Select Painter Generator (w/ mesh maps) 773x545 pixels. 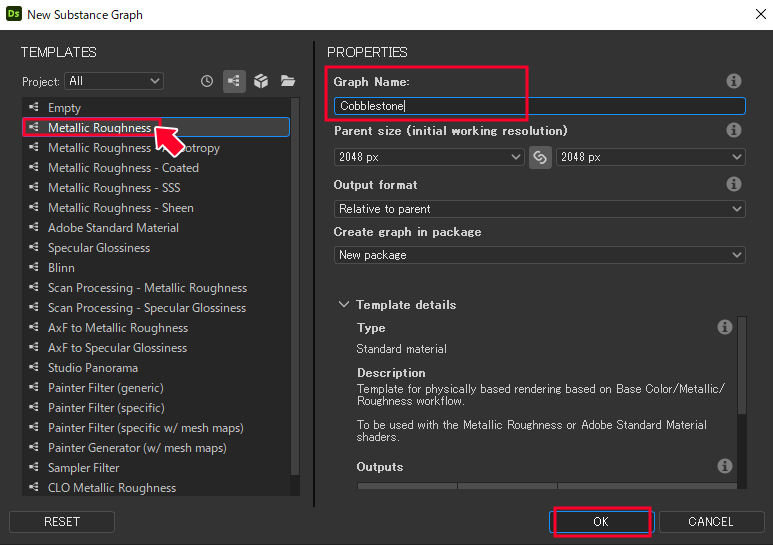point(156,447)
